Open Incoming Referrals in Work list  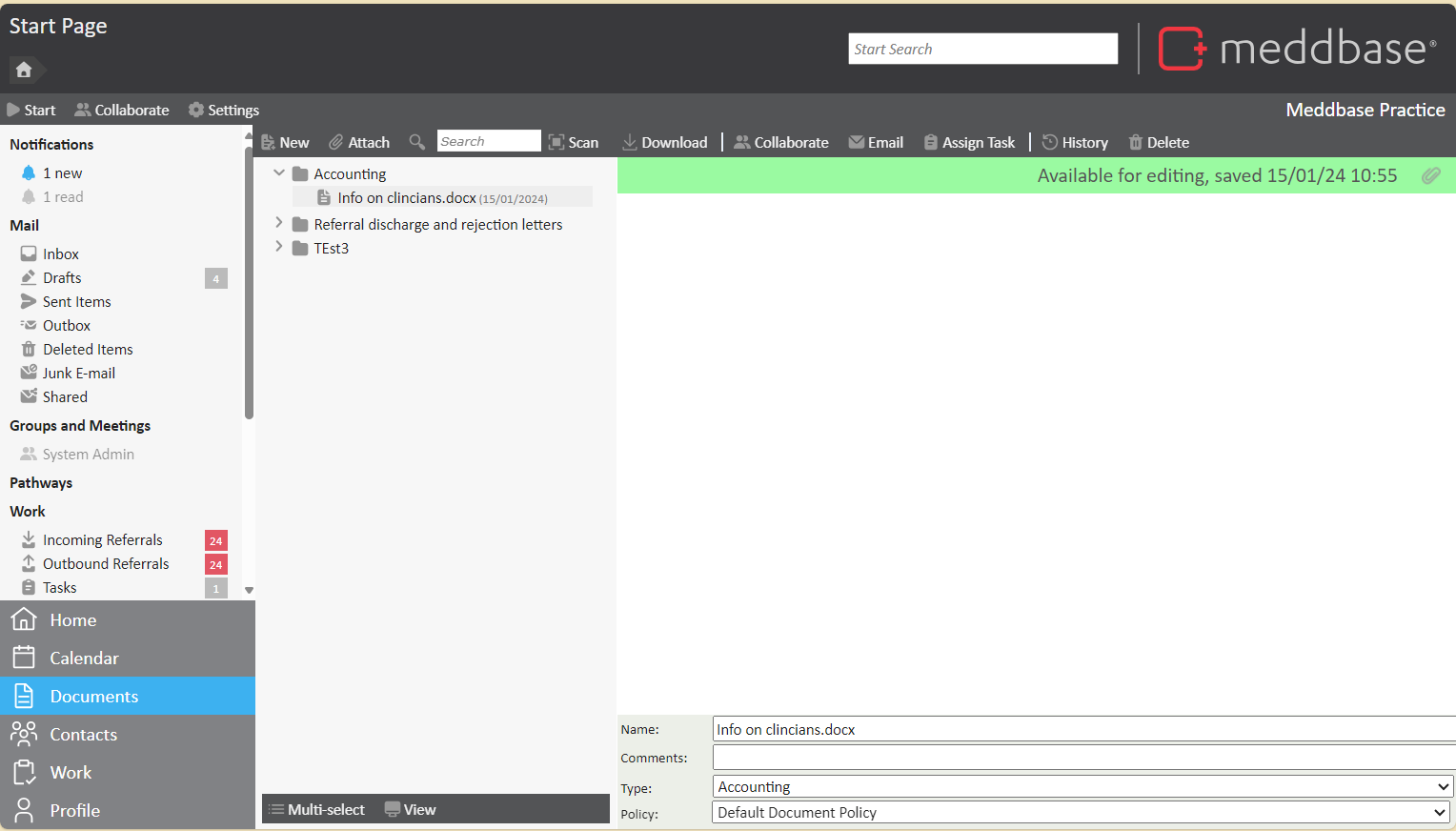pos(102,539)
